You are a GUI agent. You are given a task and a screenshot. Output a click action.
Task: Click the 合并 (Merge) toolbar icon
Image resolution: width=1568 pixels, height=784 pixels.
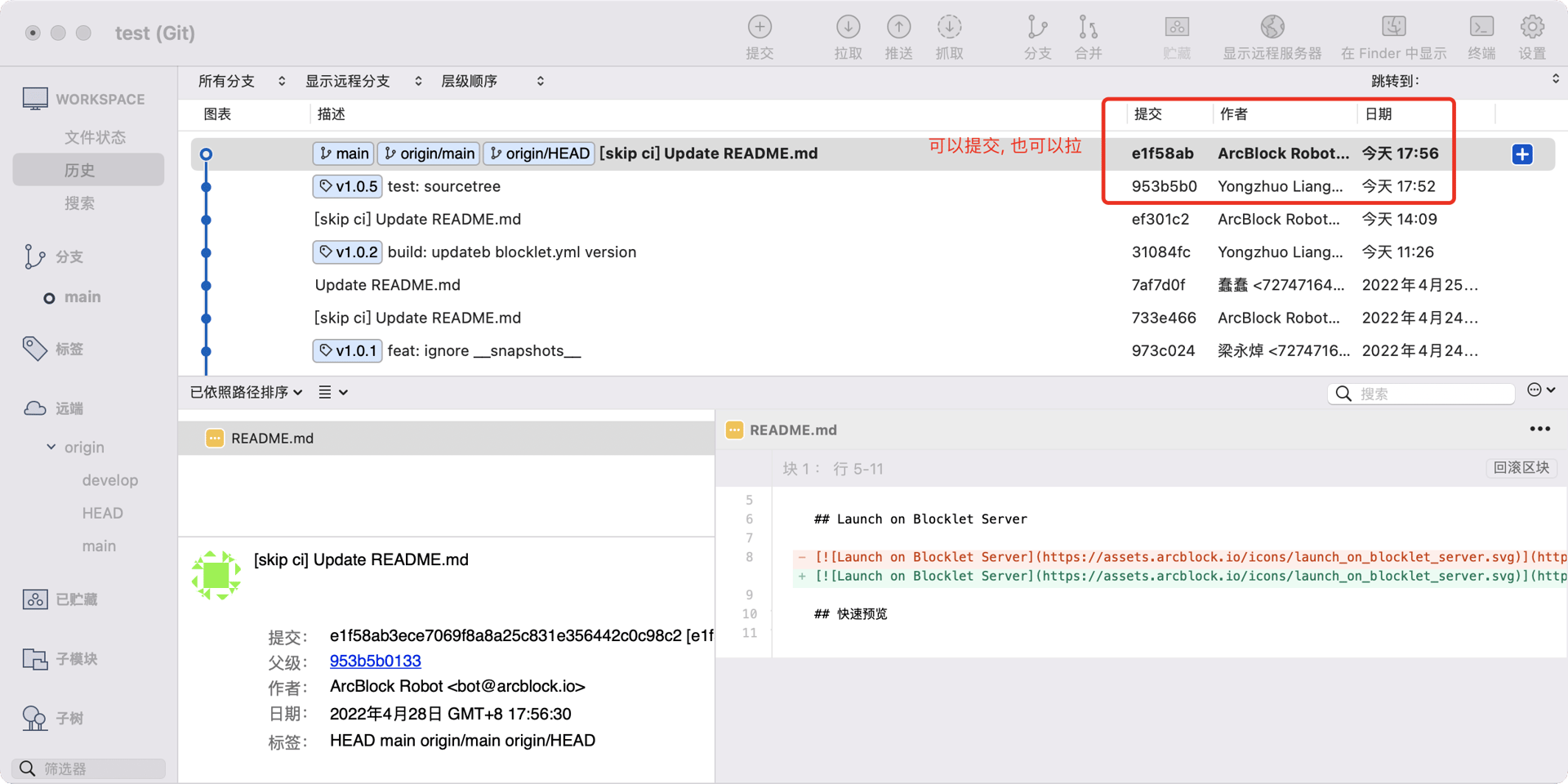(x=1088, y=28)
